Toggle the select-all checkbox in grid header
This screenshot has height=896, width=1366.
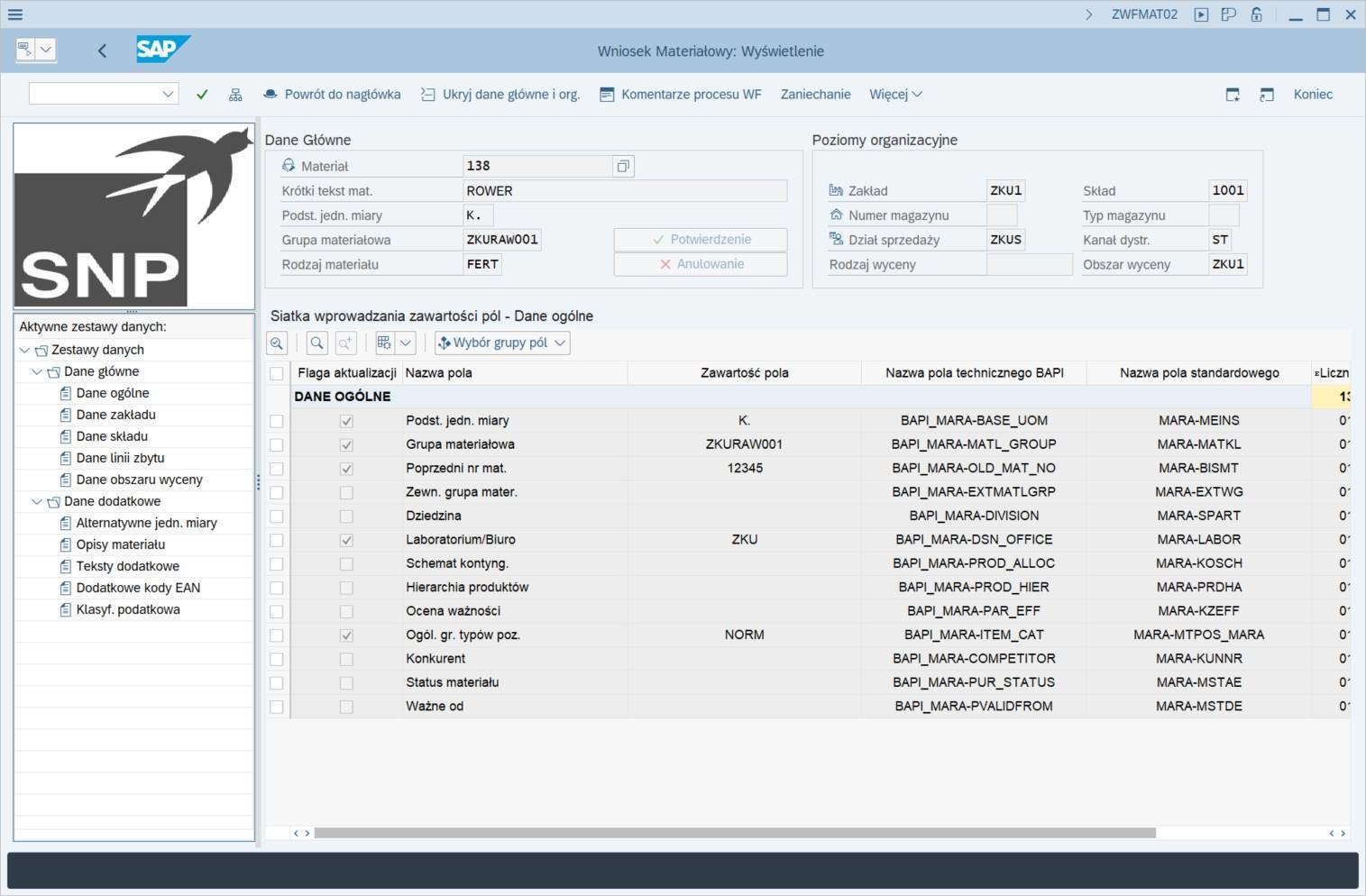coord(277,373)
